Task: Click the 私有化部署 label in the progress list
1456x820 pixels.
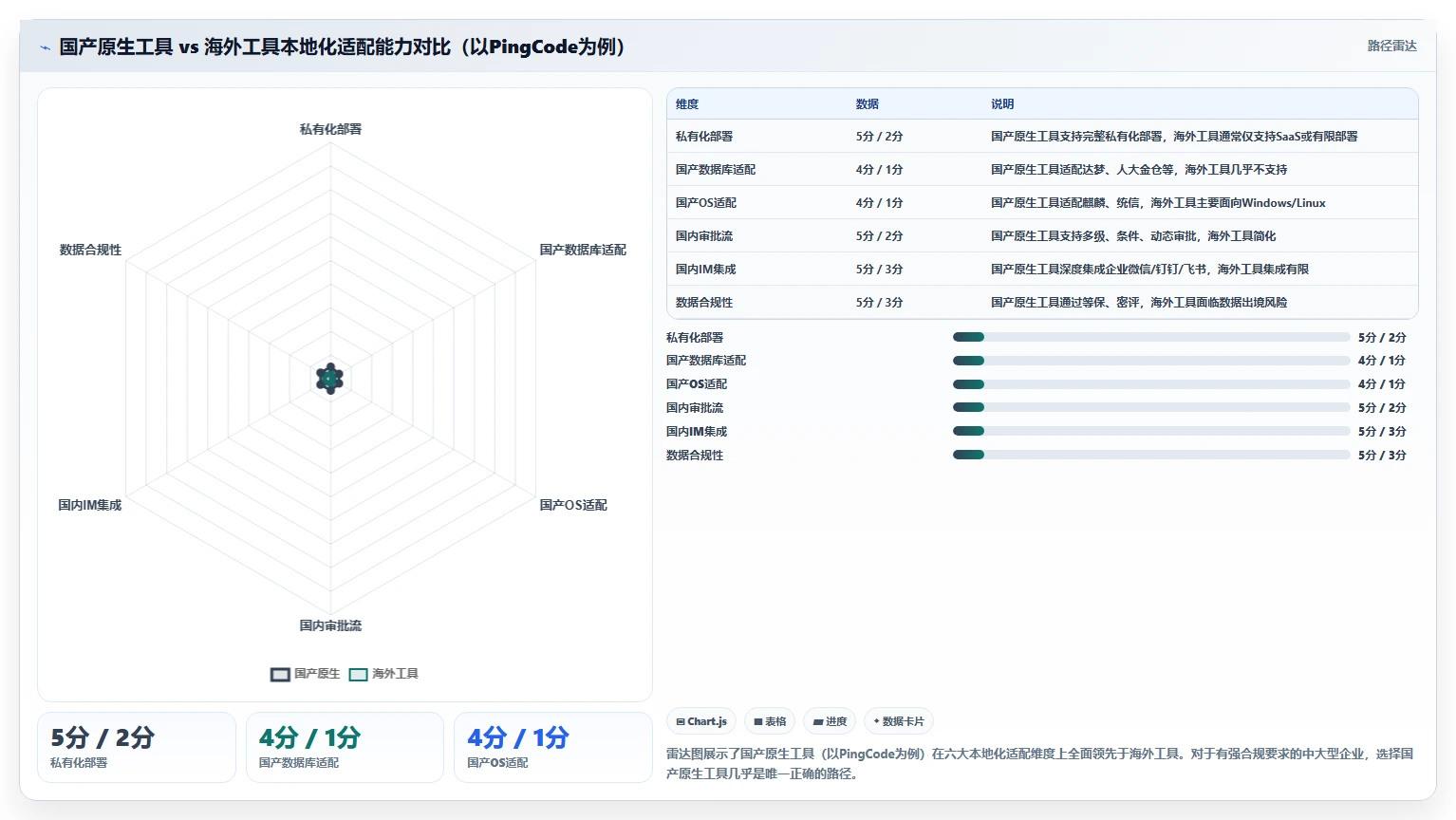Action: (695, 338)
